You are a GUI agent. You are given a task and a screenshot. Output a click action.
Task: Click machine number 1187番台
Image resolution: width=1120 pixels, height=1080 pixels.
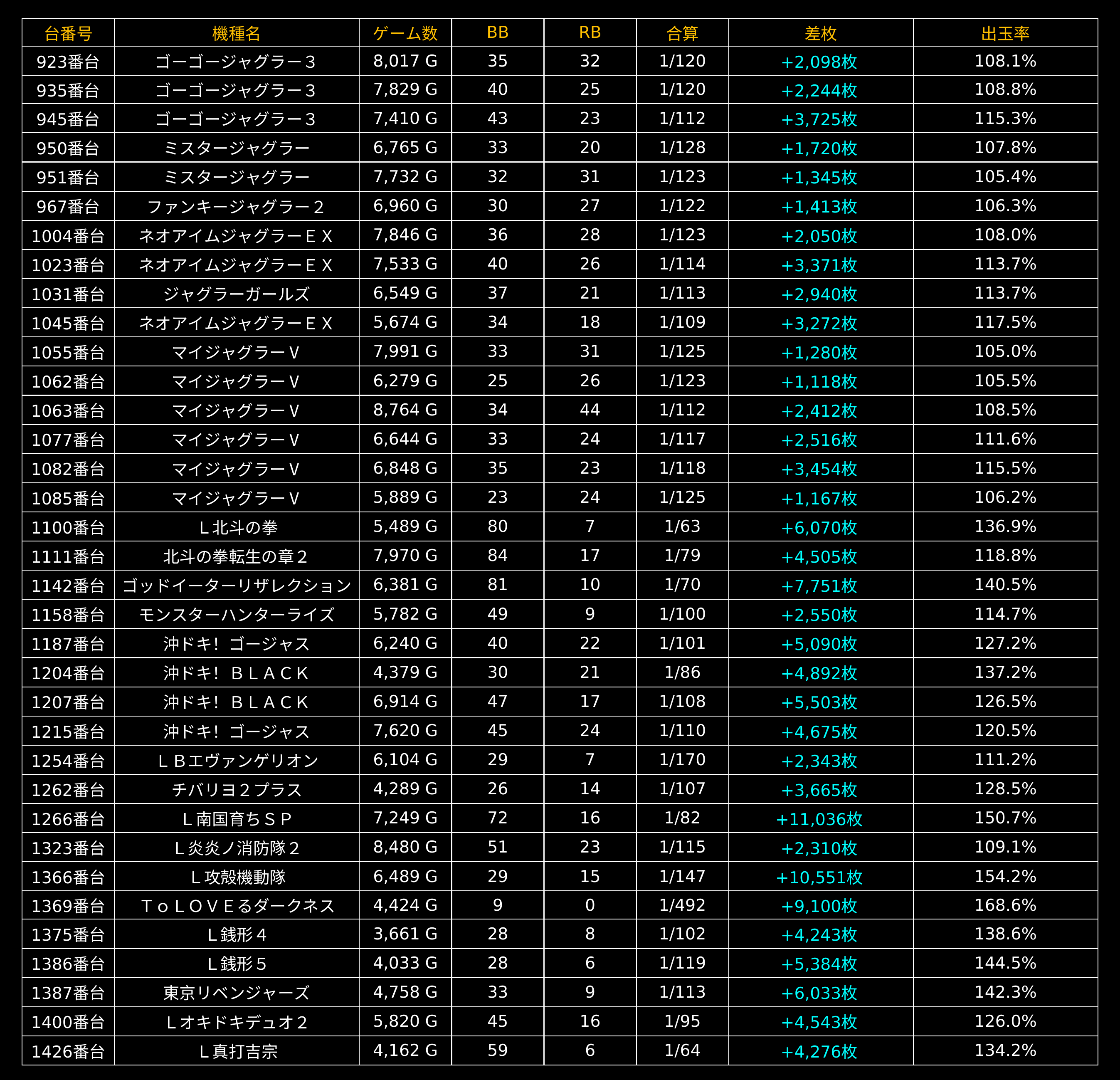click(68, 644)
